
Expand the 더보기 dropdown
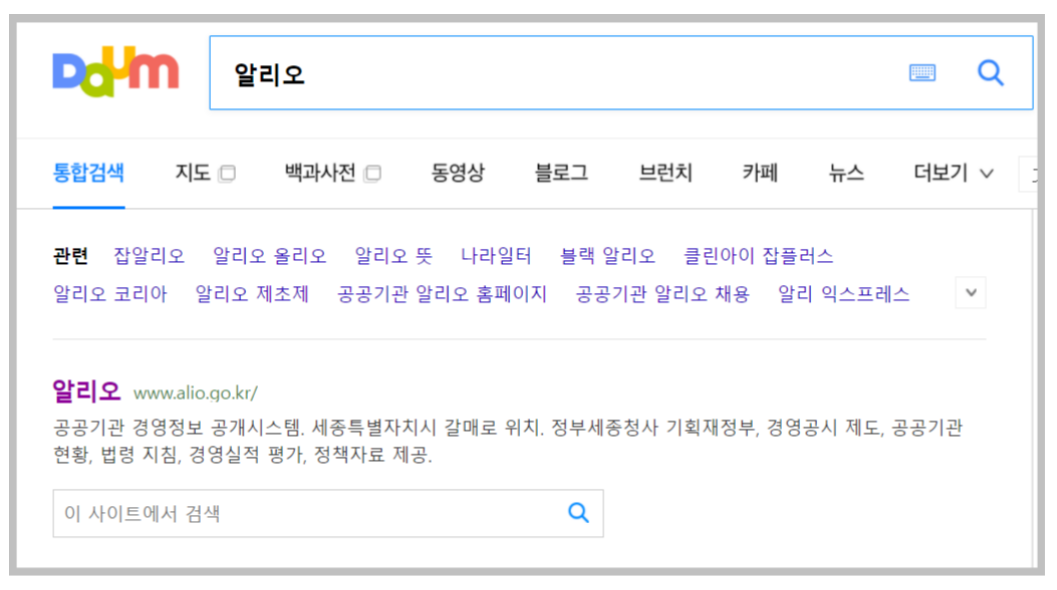[x=953, y=173]
